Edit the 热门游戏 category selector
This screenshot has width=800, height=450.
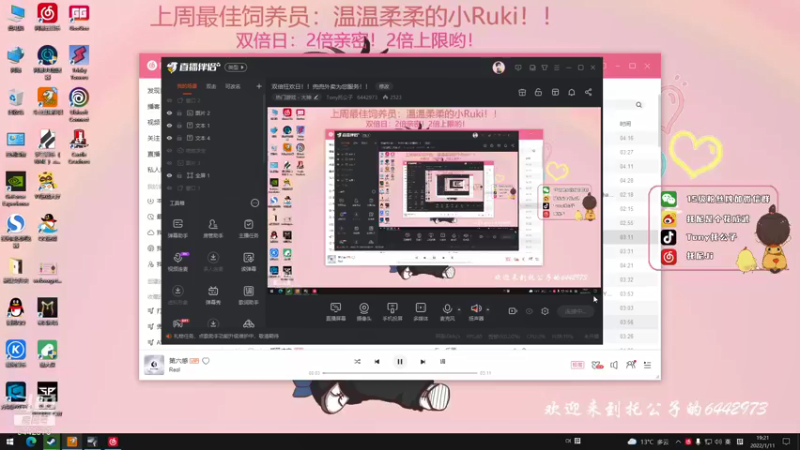tap(296, 97)
